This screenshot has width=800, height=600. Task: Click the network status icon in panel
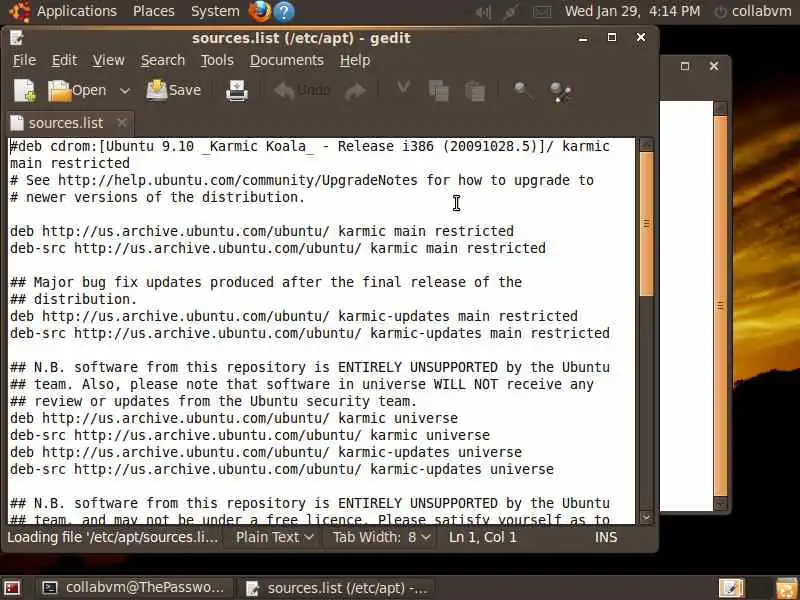click(x=511, y=12)
